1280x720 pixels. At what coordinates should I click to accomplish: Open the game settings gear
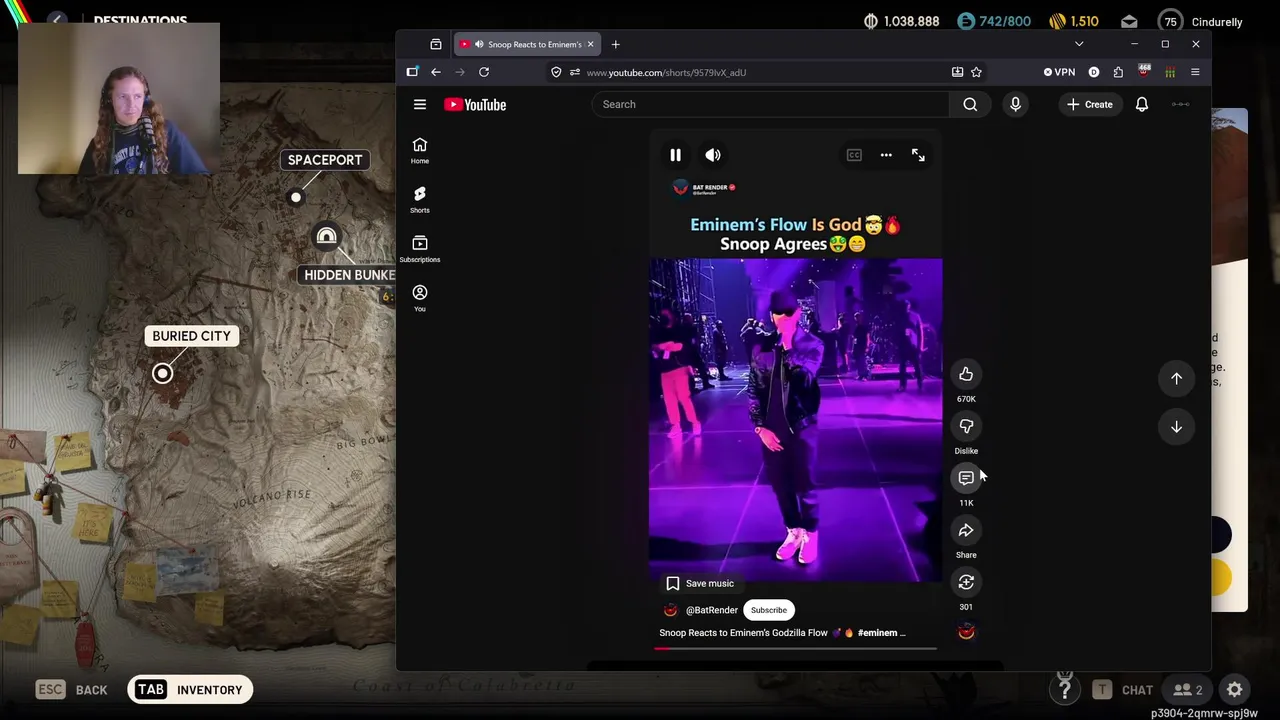click(x=1235, y=690)
